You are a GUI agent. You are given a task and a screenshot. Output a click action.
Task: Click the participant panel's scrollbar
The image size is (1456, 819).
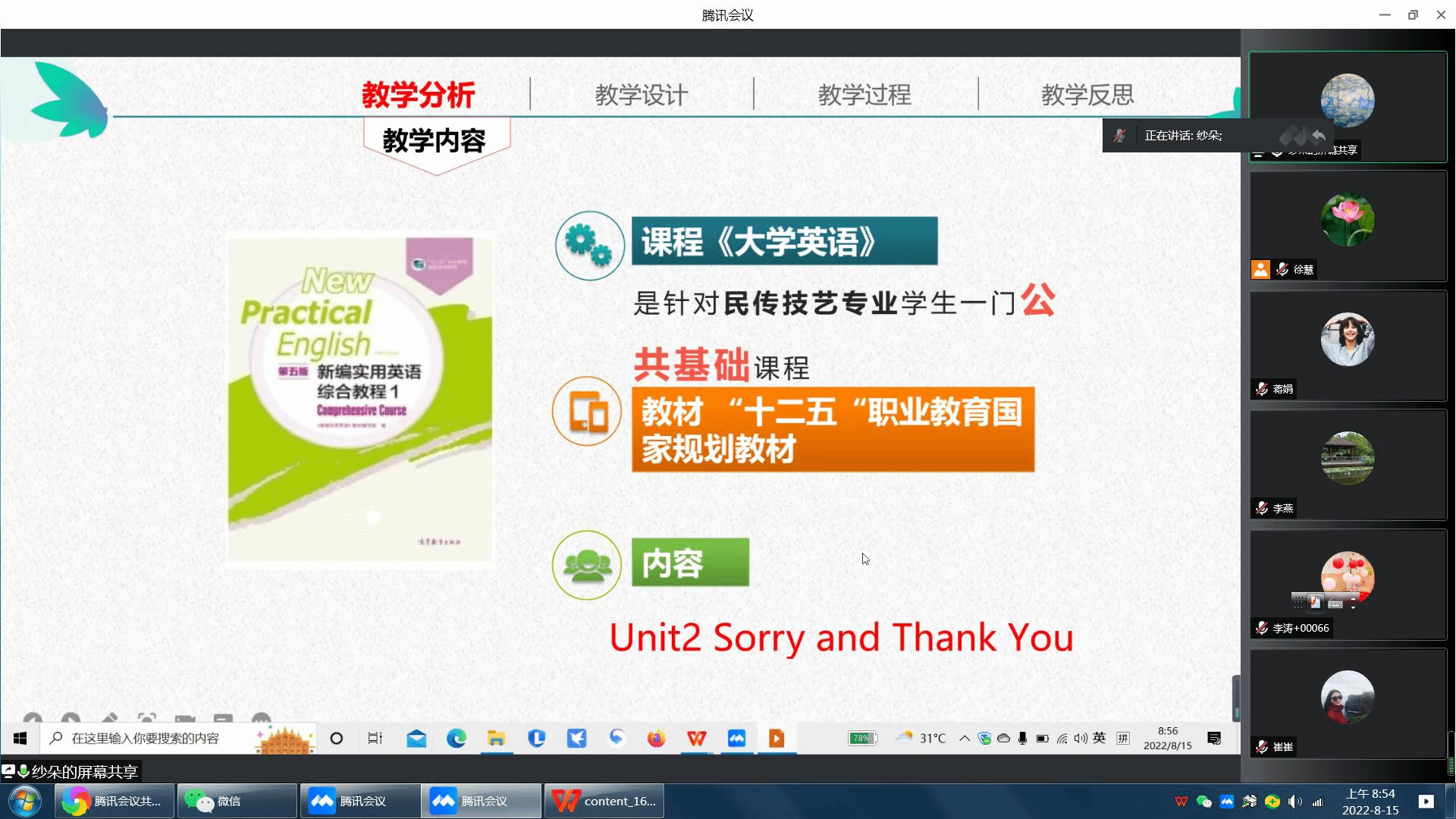[x=1451, y=752]
